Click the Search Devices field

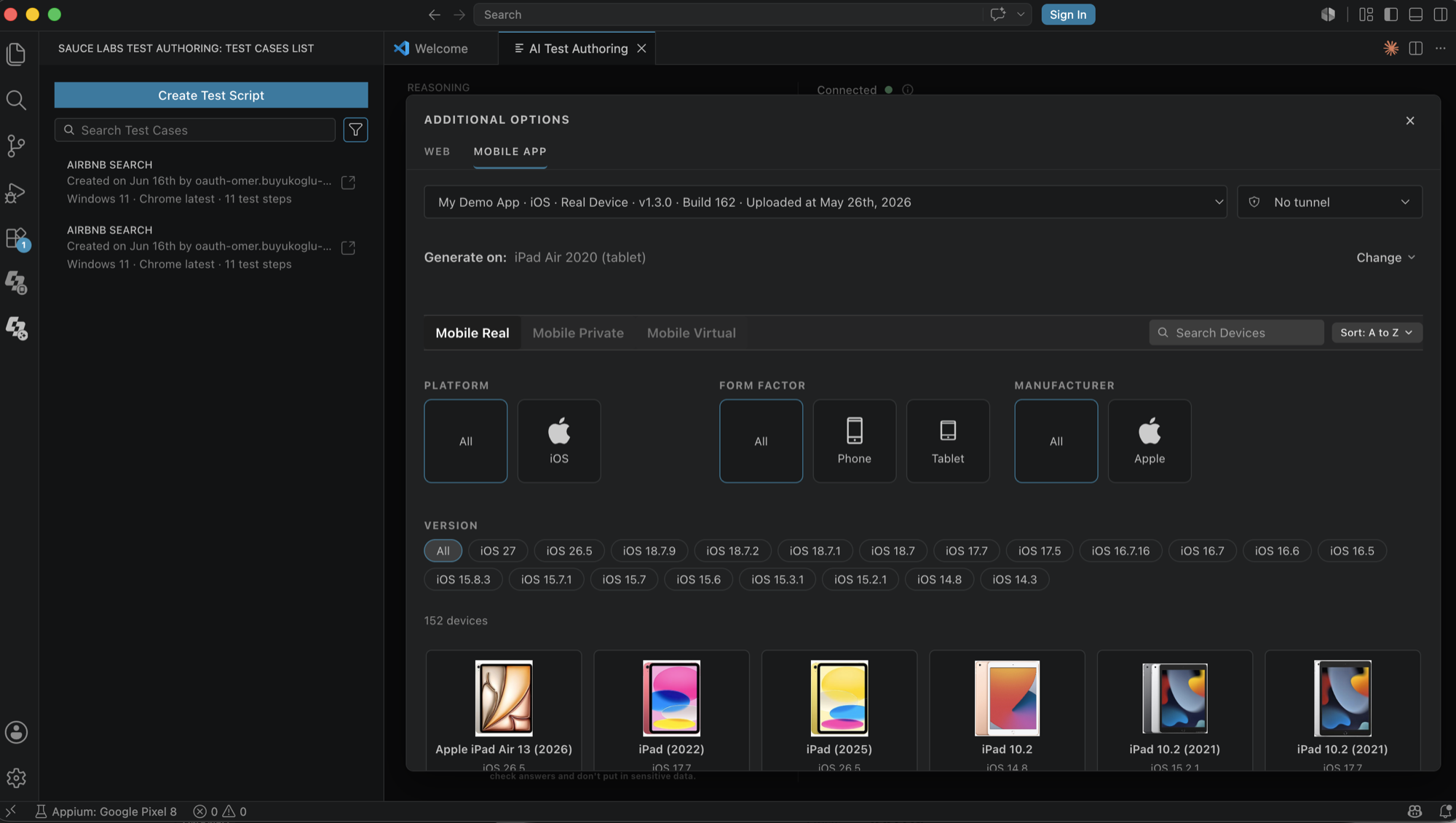coord(1237,333)
